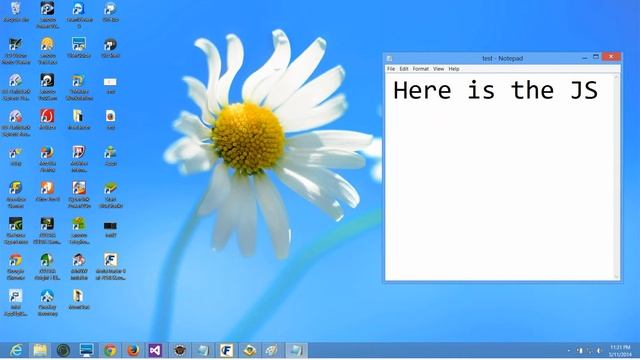
Task: Open Google Chrome from the taskbar
Action: (x=110, y=350)
